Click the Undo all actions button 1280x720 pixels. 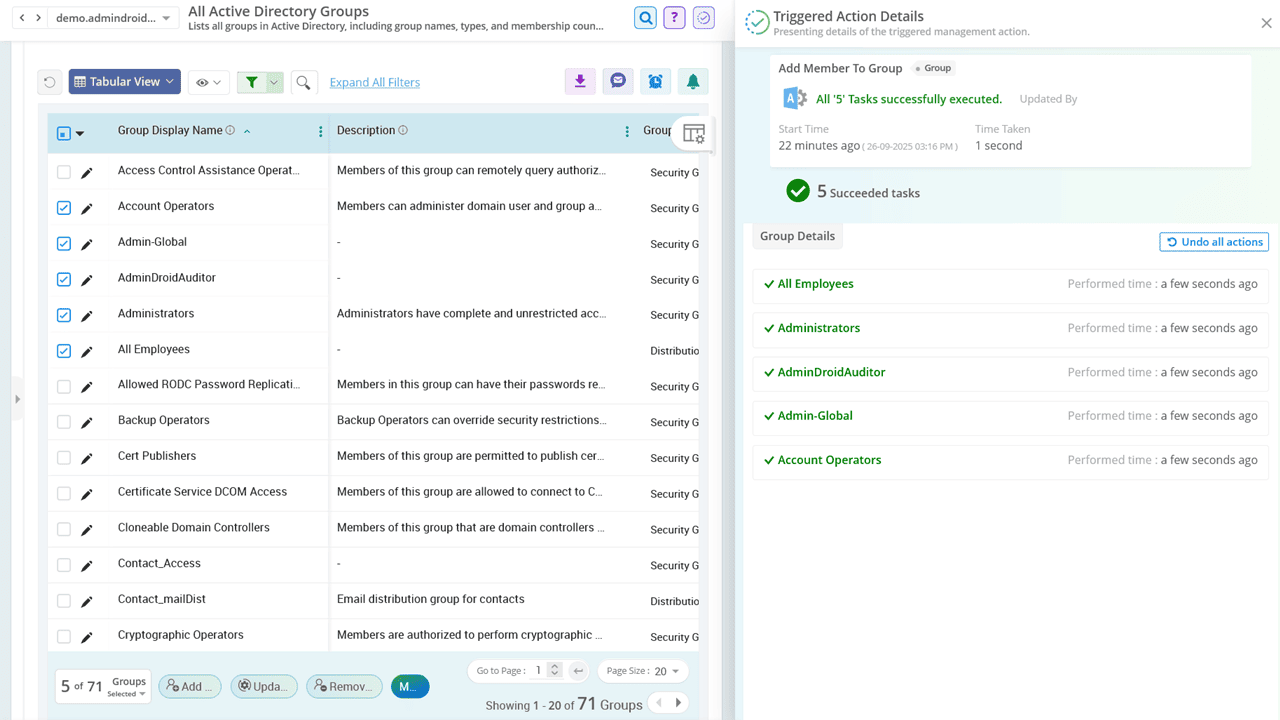click(1213, 241)
